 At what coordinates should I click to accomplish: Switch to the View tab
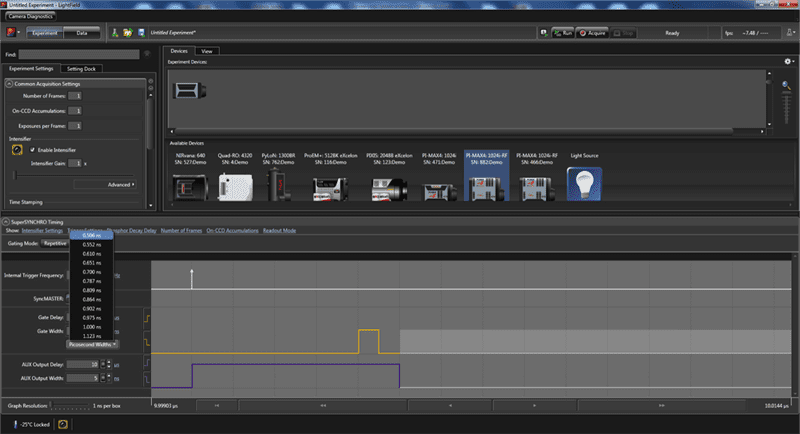click(207, 50)
